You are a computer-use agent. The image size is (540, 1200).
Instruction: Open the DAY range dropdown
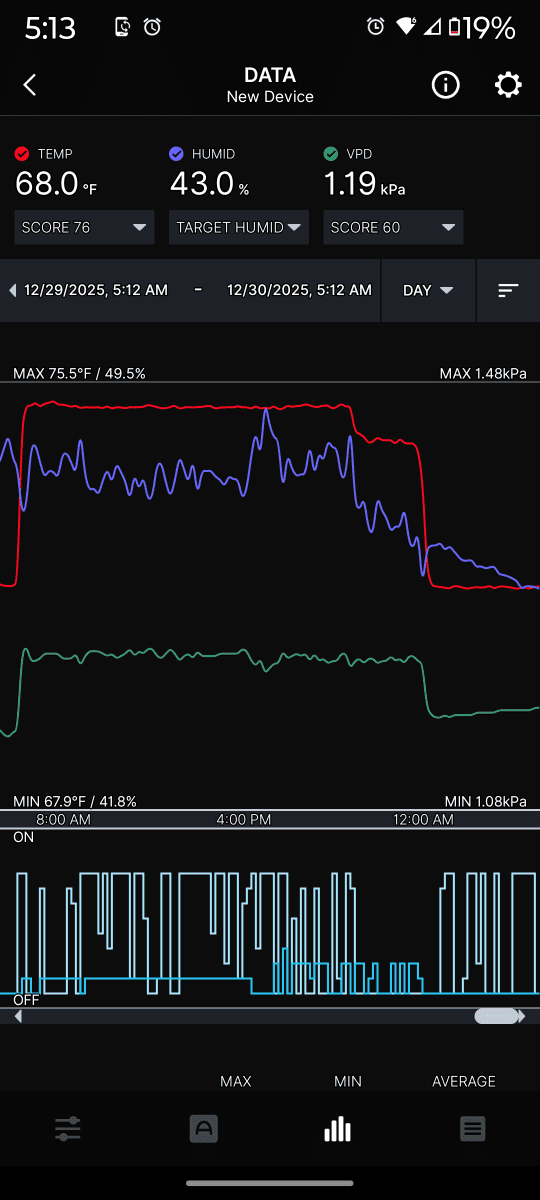(428, 290)
